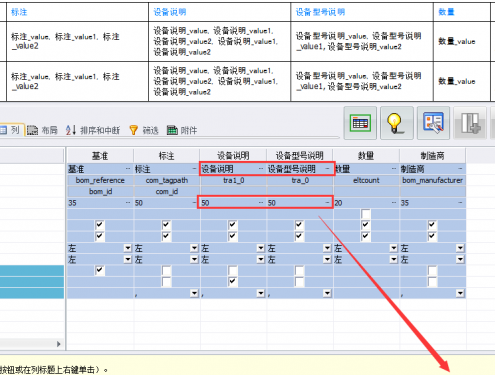Click the -- button beside the 数量 title cell
Image resolution: width=495 pixels, height=375 pixels.
point(394,169)
